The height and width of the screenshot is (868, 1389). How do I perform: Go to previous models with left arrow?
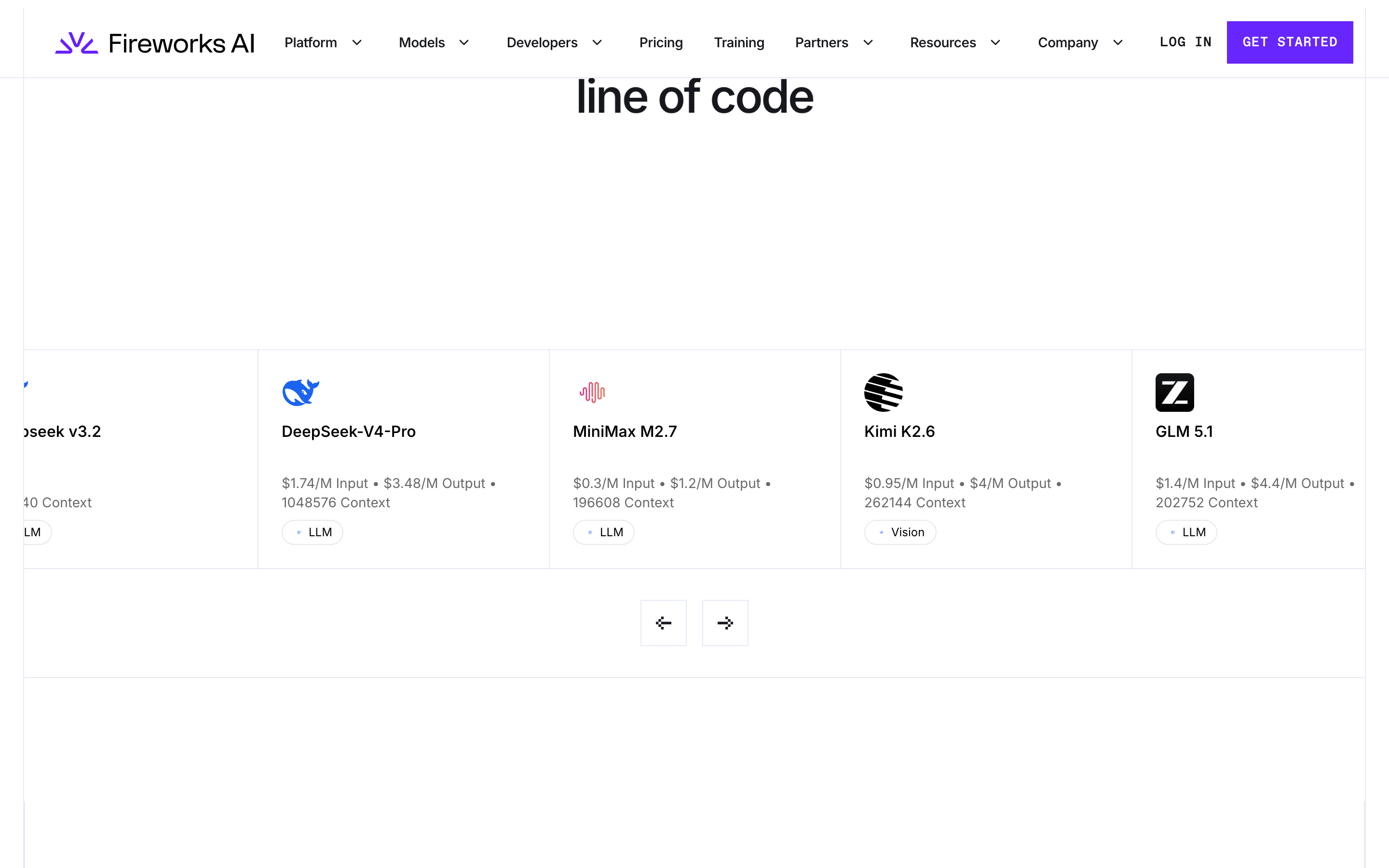click(x=664, y=623)
